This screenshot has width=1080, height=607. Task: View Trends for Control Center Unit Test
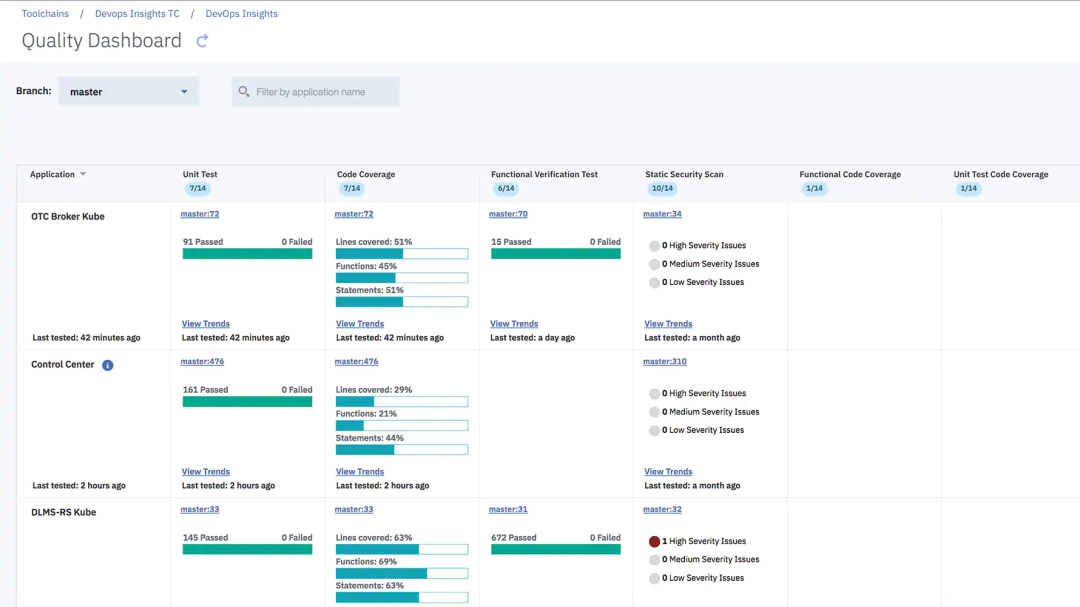[206, 472]
